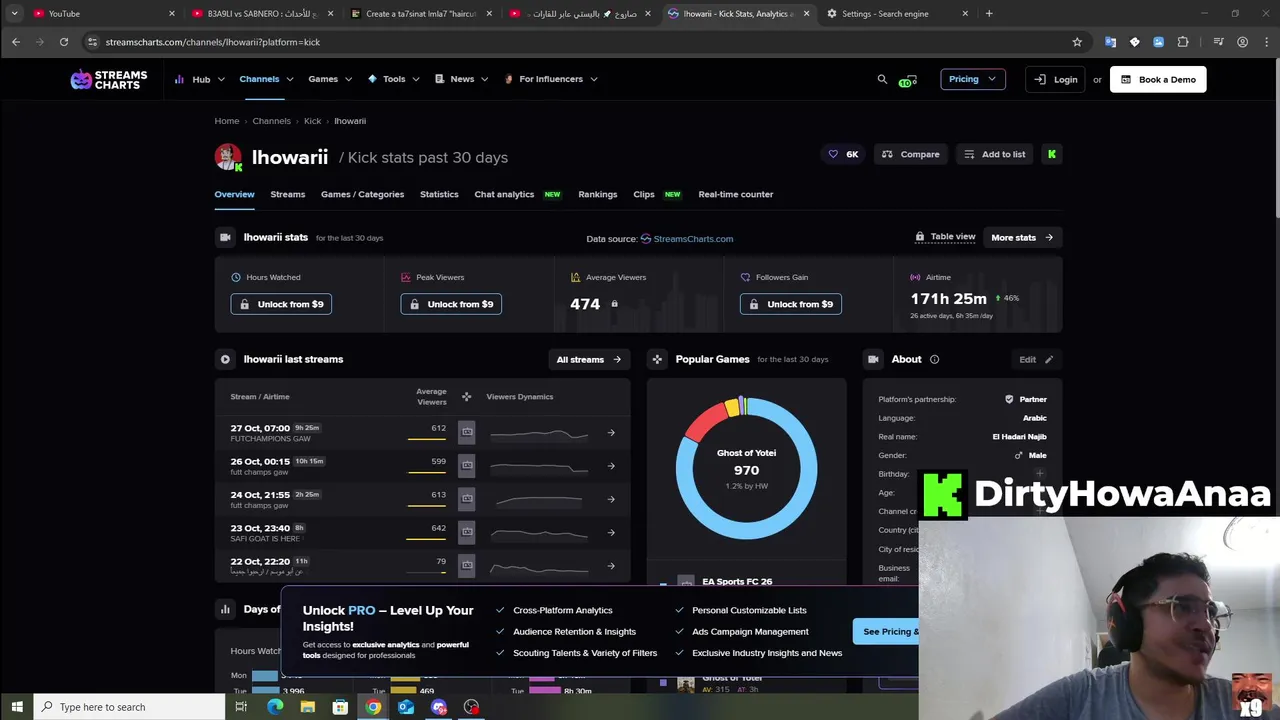Screen dimensions: 1280x720
Task: Open stream details arrow for 24 Oct stream
Action: pyautogui.click(x=611, y=499)
